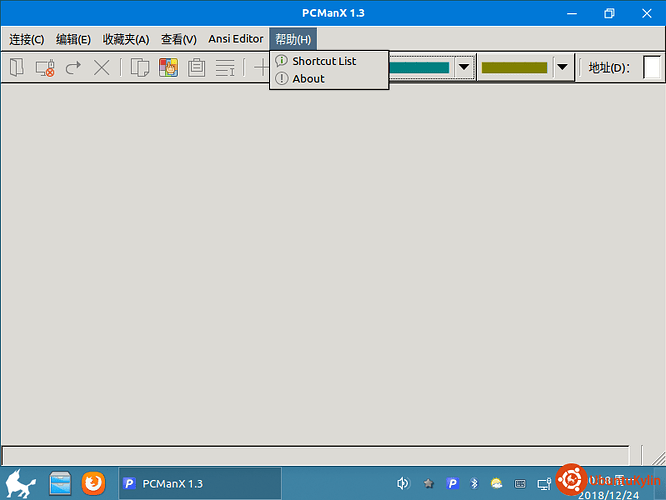Click the Bluetooth tray icon
Image resolution: width=666 pixels, height=500 pixels.
[x=474, y=483]
